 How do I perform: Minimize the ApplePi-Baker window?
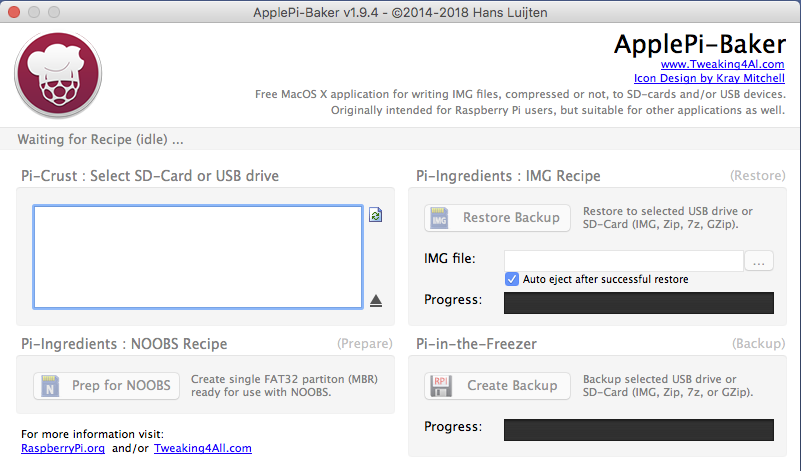(x=35, y=13)
